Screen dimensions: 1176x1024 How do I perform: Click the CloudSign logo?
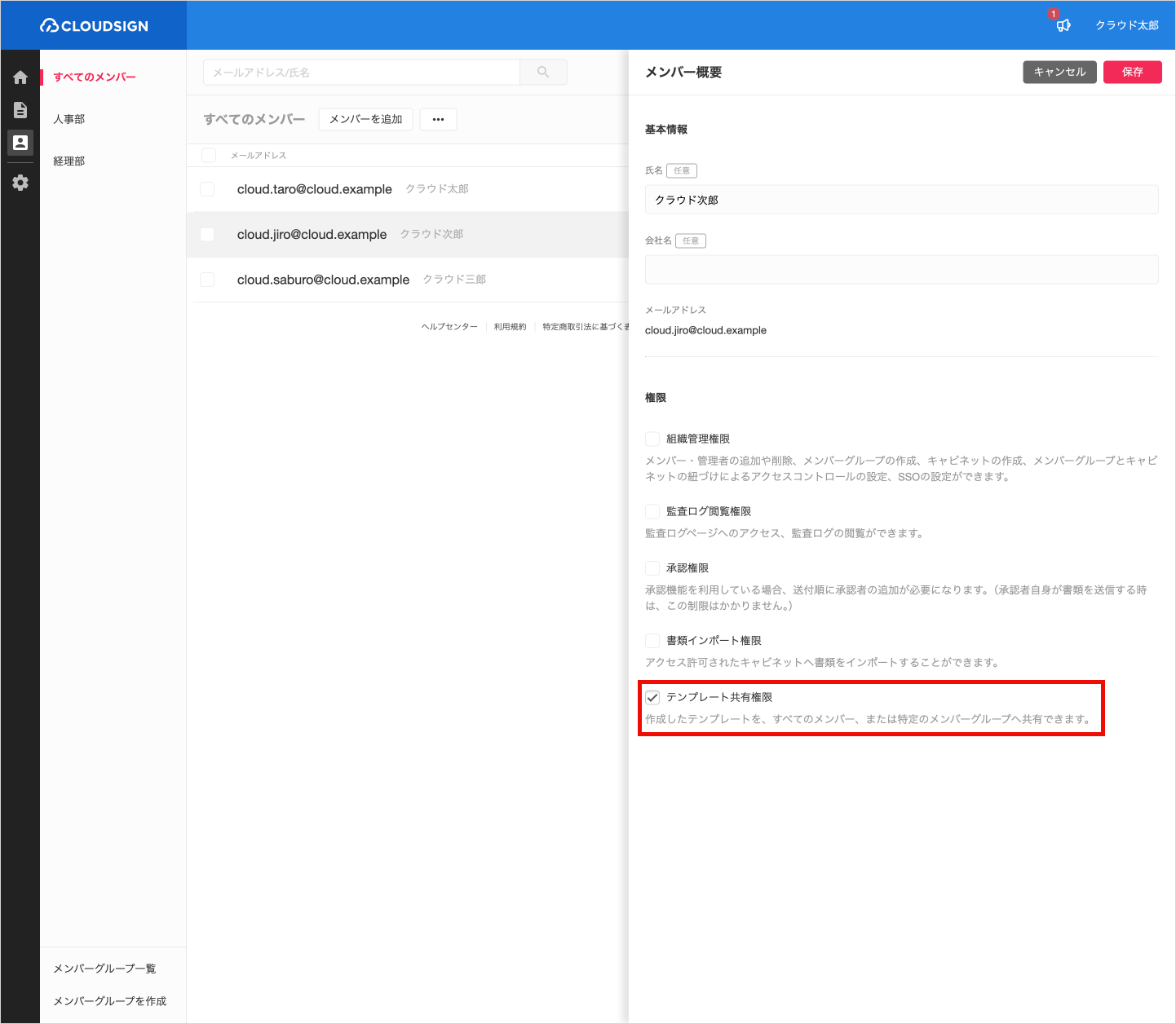tap(94, 26)
